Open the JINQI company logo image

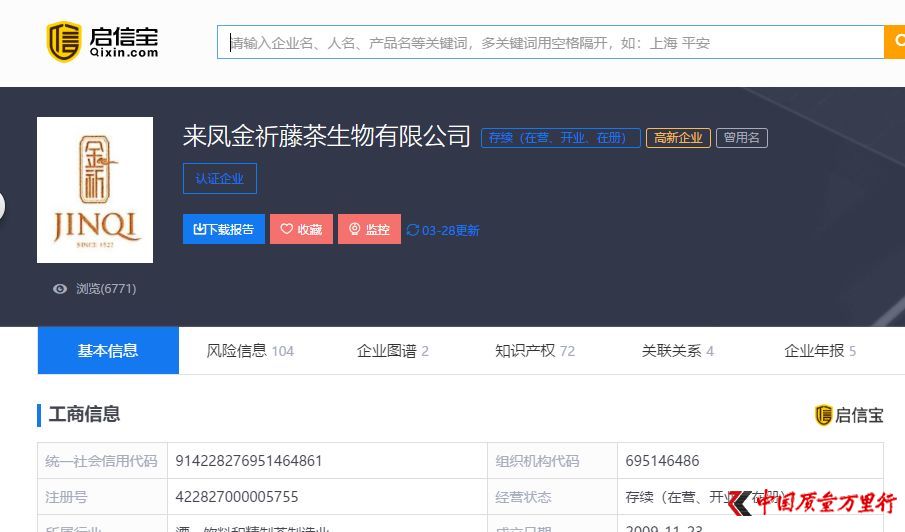coord(95,190)
